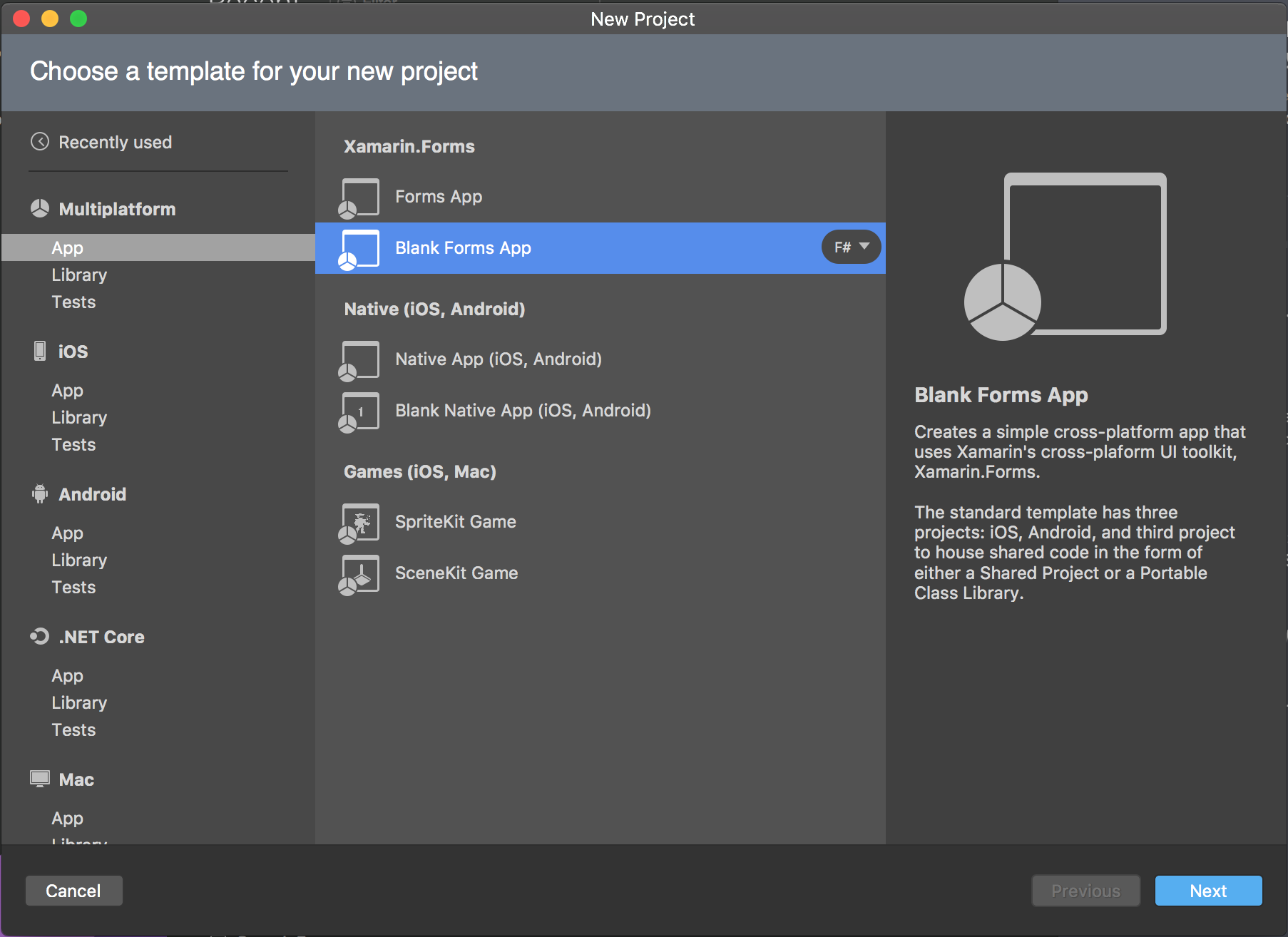Choose the Forms App template
This screenshot has width=1288, height=937.
(600, 197)
